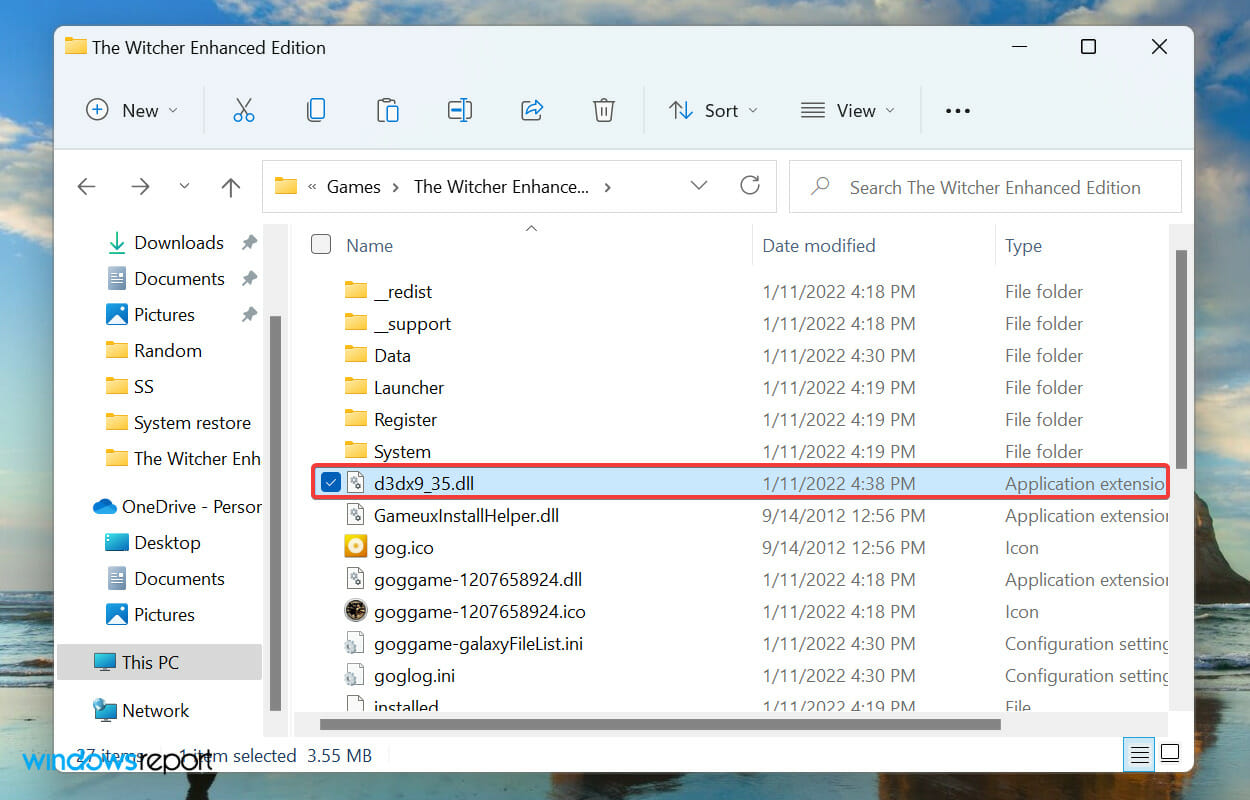Show hidden path with breadcrumb double chevron
The image size is (1250, 800).
click(x=312, y=186)
